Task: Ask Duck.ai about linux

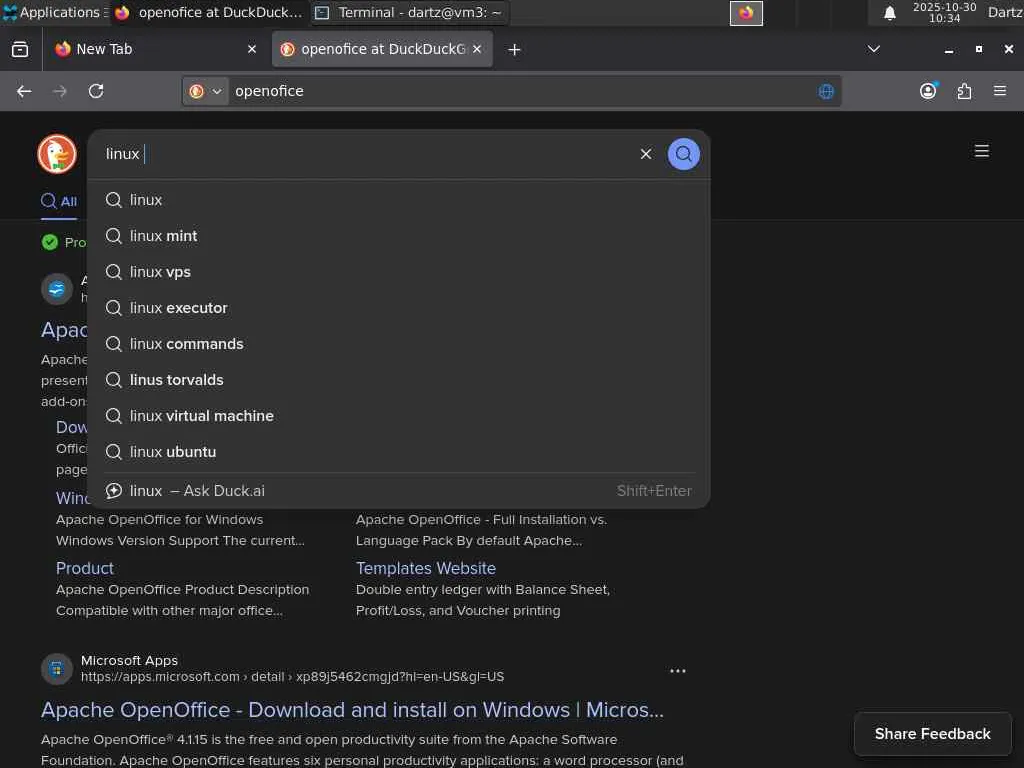Action: (398, 490)
